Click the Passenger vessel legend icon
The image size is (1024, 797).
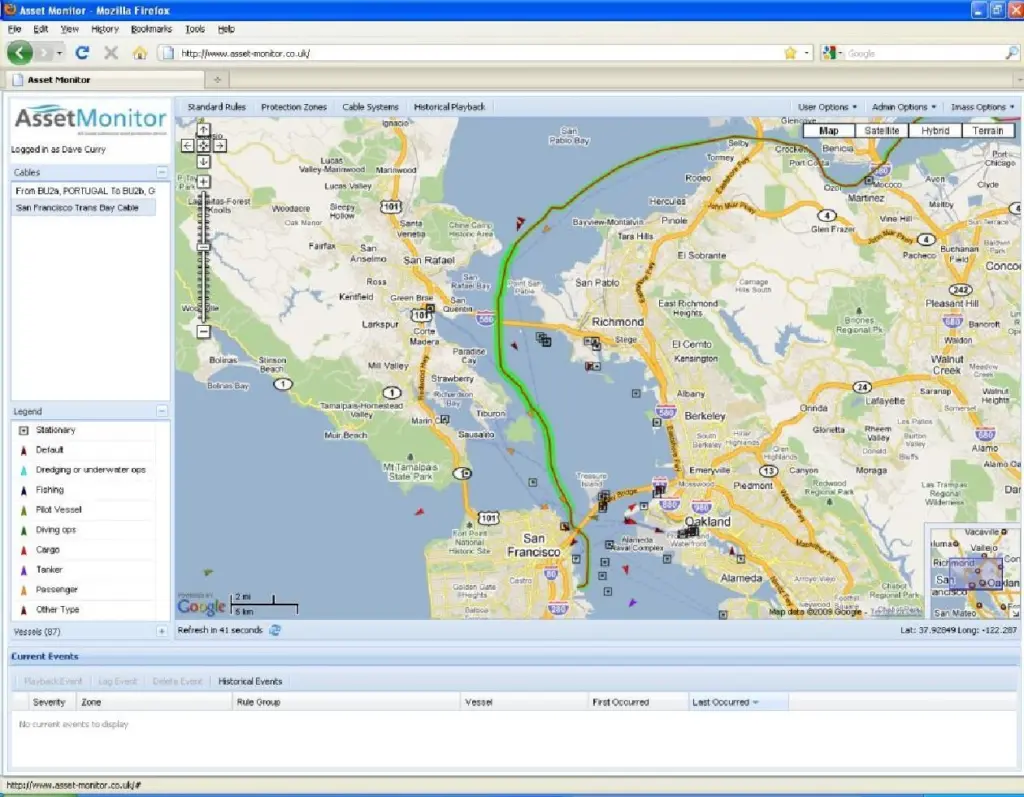tap(24, 590)
